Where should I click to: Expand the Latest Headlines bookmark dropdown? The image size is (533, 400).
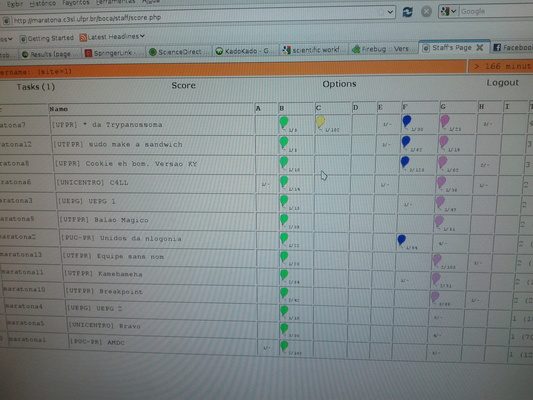(142, 36)
